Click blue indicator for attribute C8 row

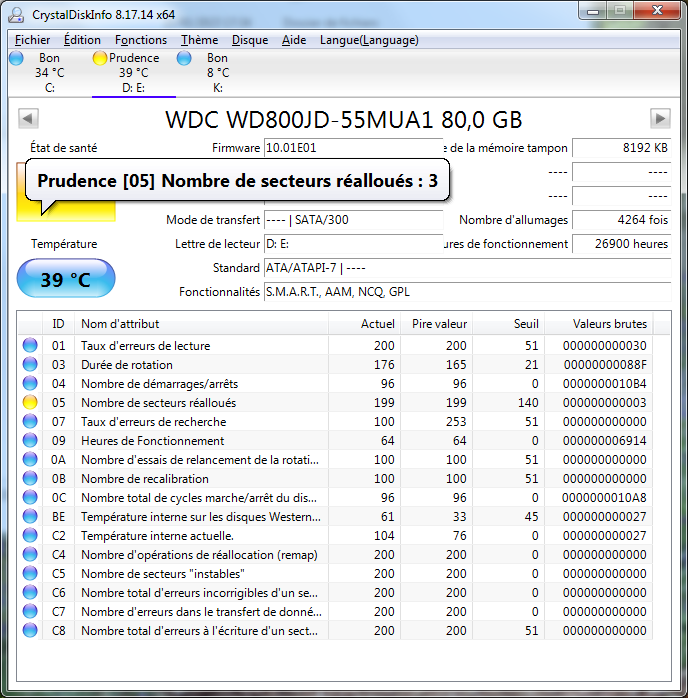[x=30, y=631]
